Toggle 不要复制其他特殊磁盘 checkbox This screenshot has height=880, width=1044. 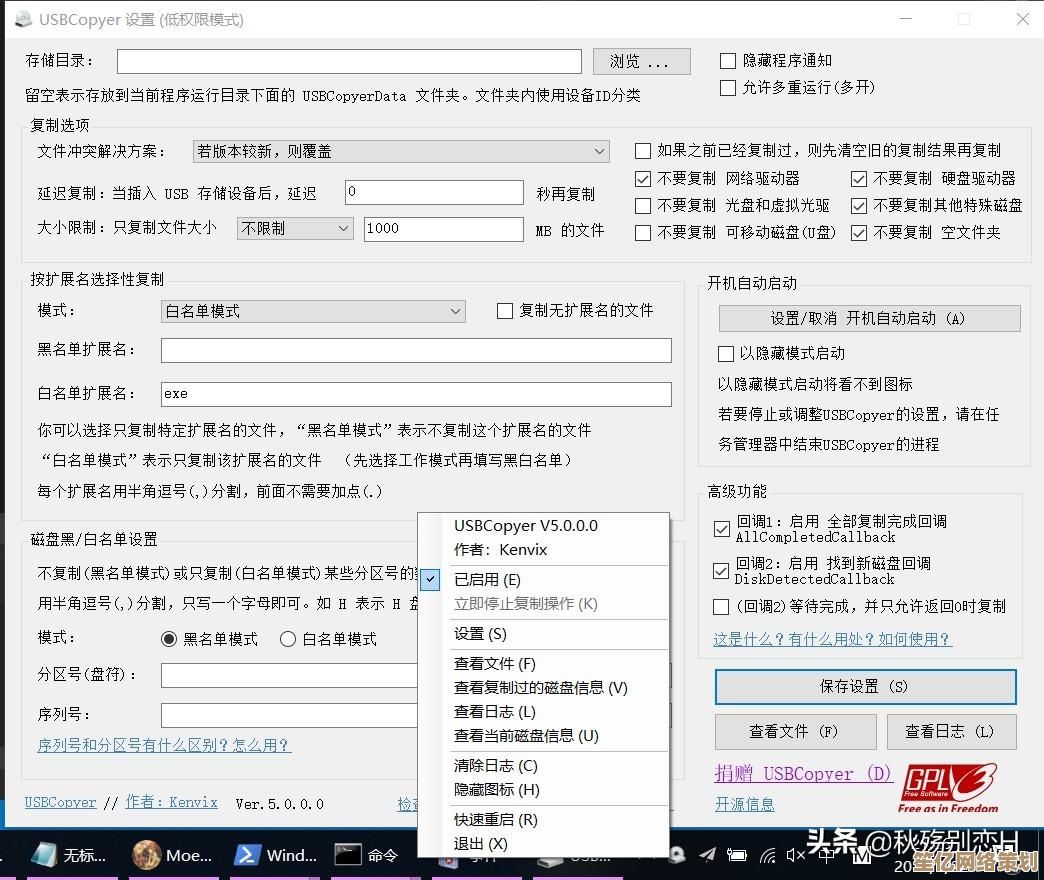click(859, 206)
